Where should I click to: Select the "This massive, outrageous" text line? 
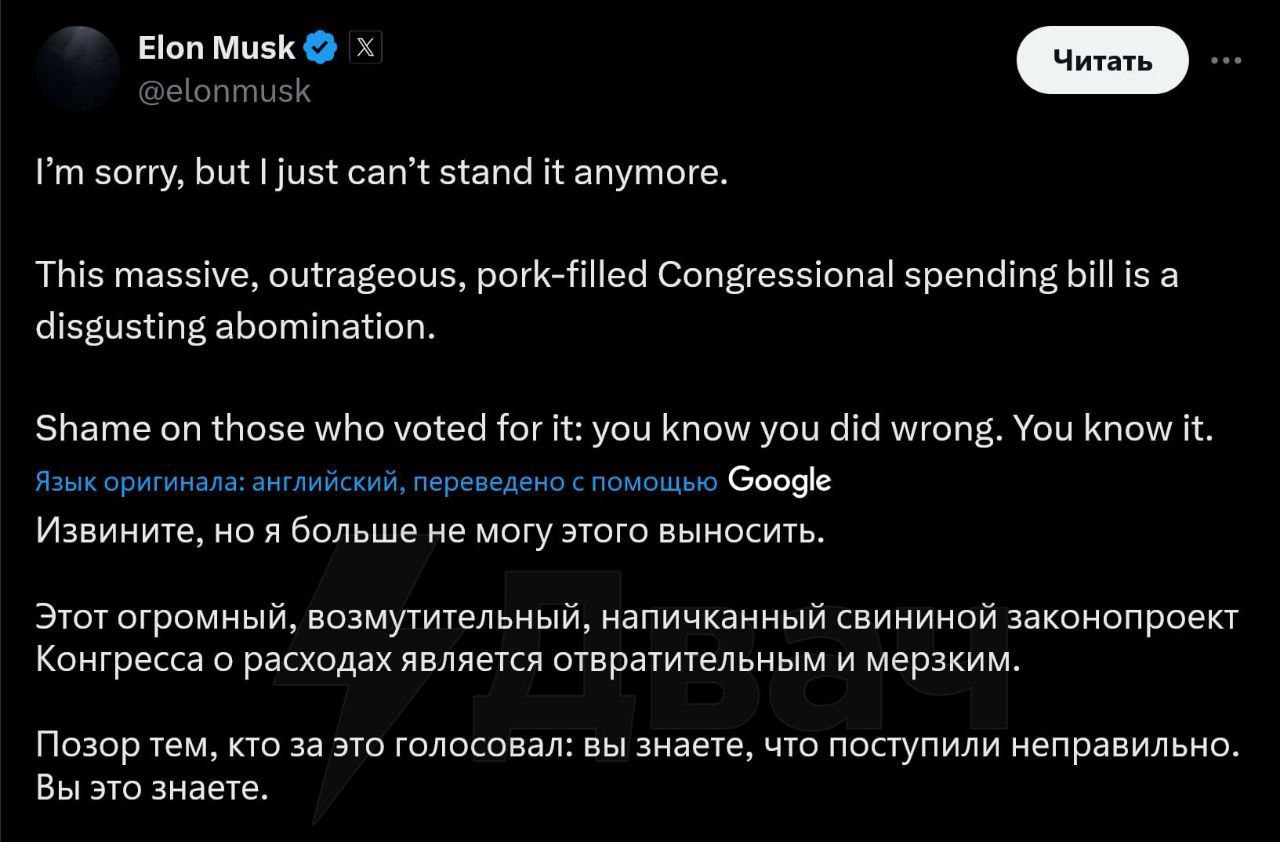pos(606,275)
